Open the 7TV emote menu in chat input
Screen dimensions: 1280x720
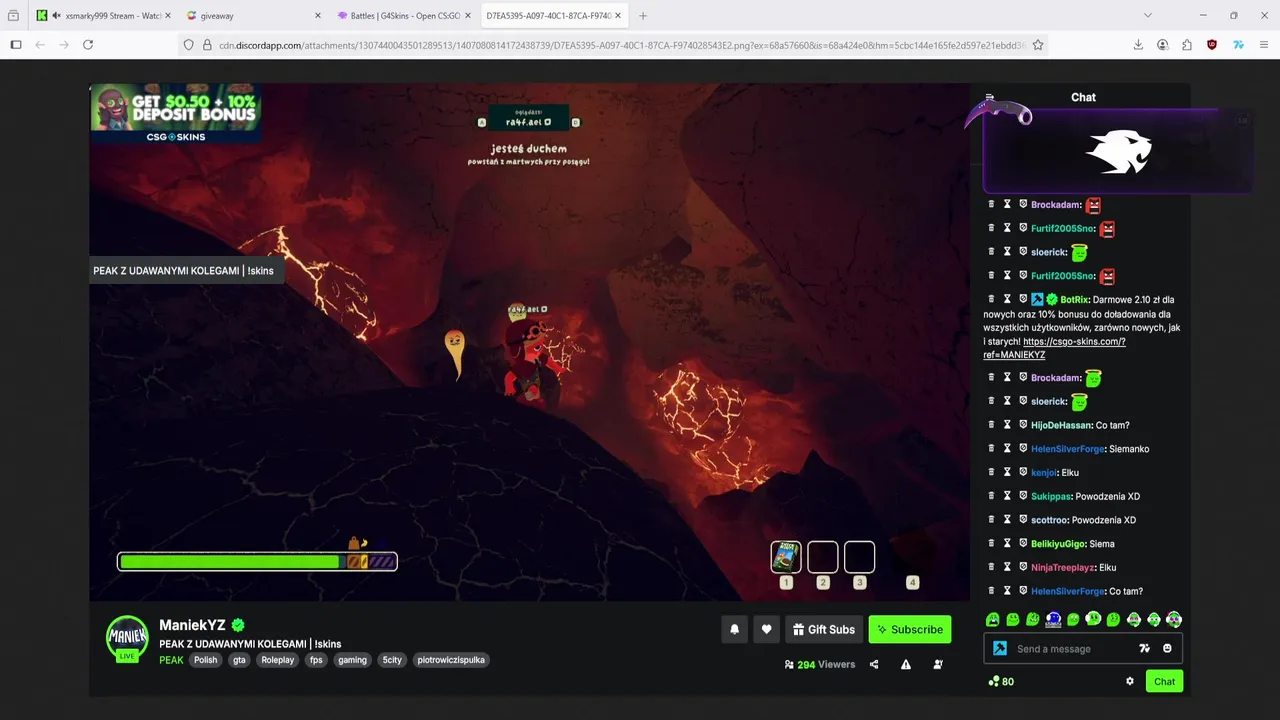(x=1144, y=649)
